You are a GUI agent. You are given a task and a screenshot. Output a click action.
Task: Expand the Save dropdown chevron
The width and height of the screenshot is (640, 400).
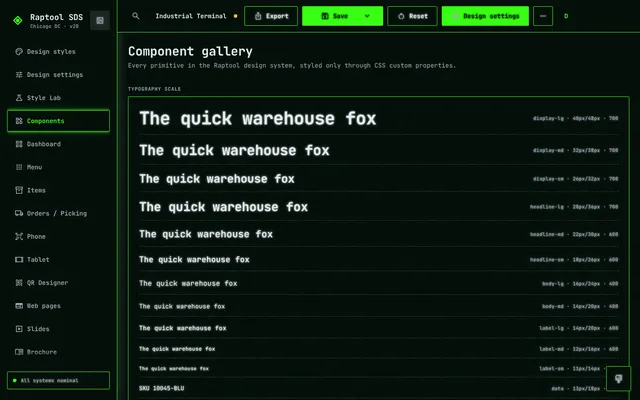tap(367, 16)
